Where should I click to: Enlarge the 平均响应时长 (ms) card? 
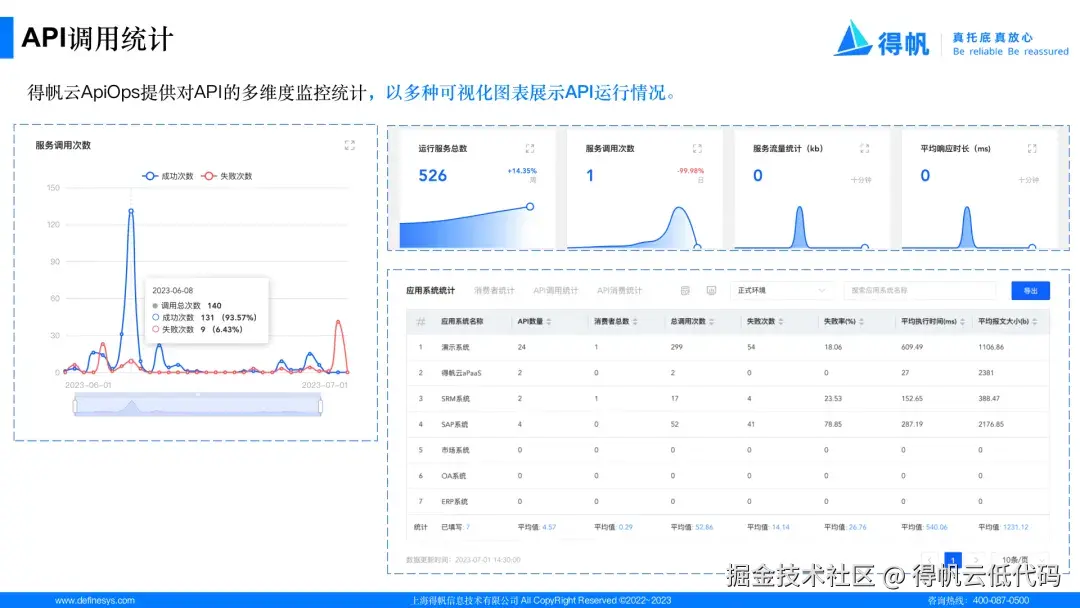pyautogui.click(x=1030, y=147)
